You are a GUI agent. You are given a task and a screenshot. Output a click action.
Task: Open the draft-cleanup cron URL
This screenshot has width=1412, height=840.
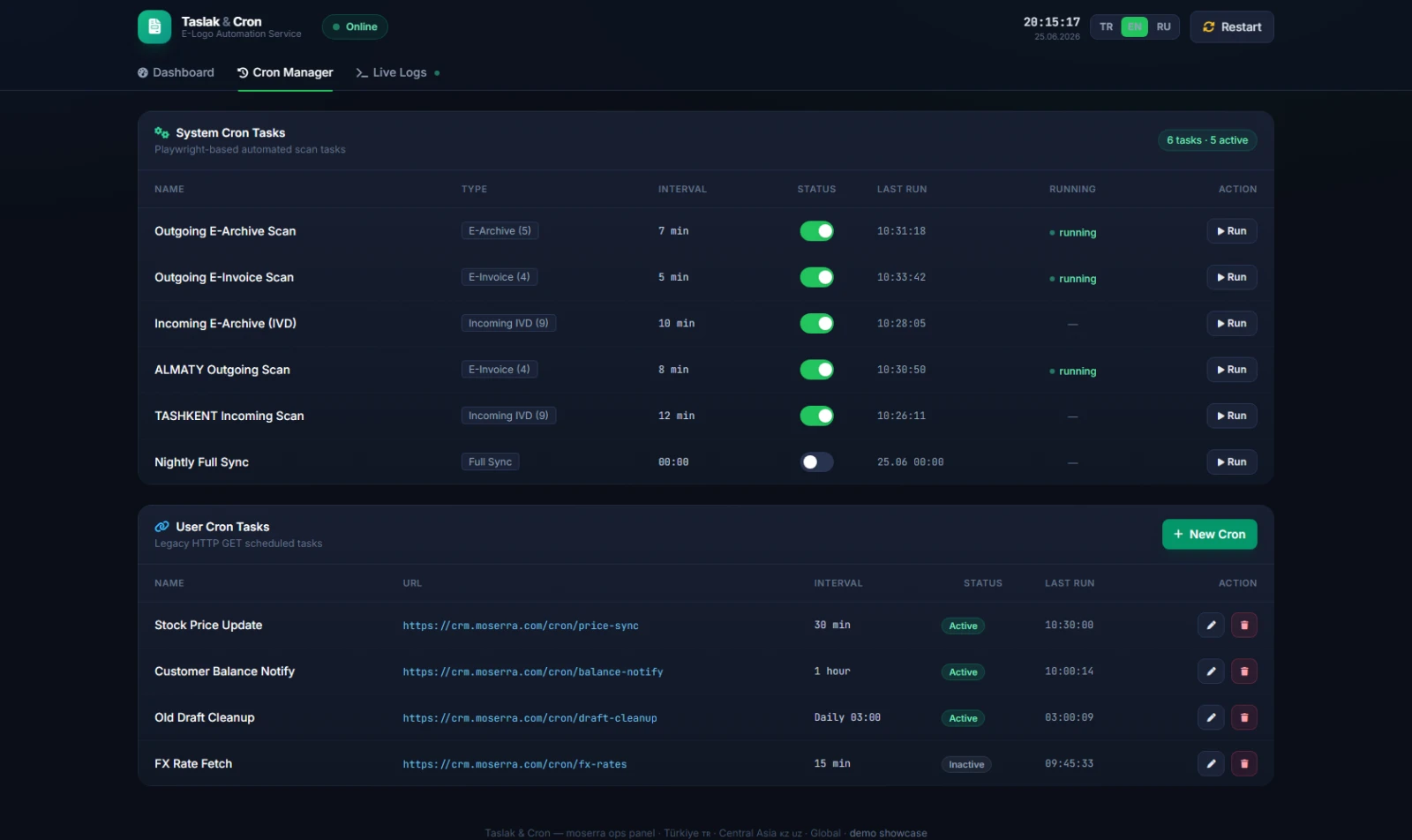pyautogui.click(x=529, y=718)
